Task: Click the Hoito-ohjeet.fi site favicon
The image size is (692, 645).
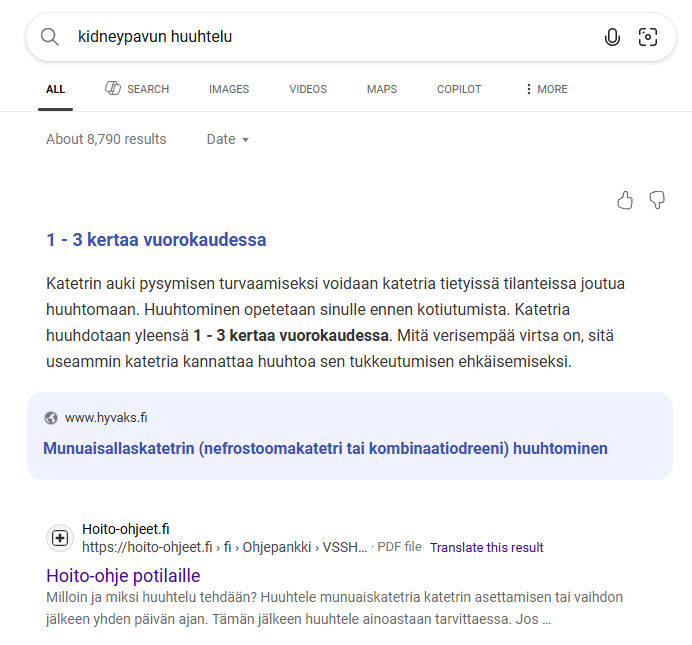Action: pyautogui.click(x=60, y=538)
